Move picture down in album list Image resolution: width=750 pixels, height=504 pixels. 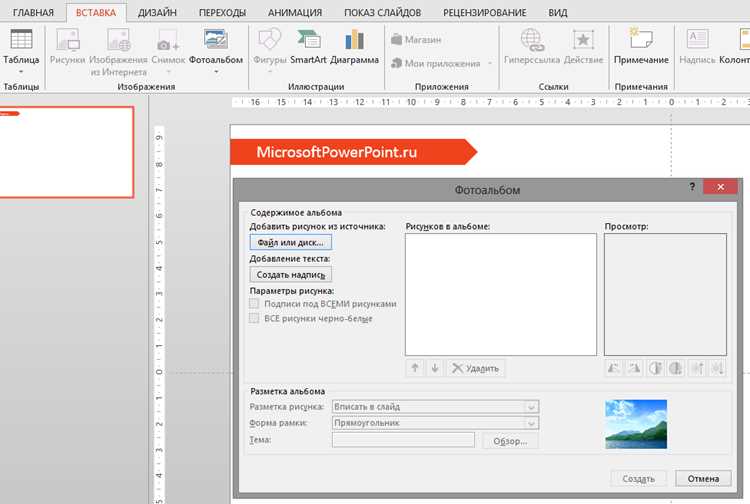[x=435, y=368]
